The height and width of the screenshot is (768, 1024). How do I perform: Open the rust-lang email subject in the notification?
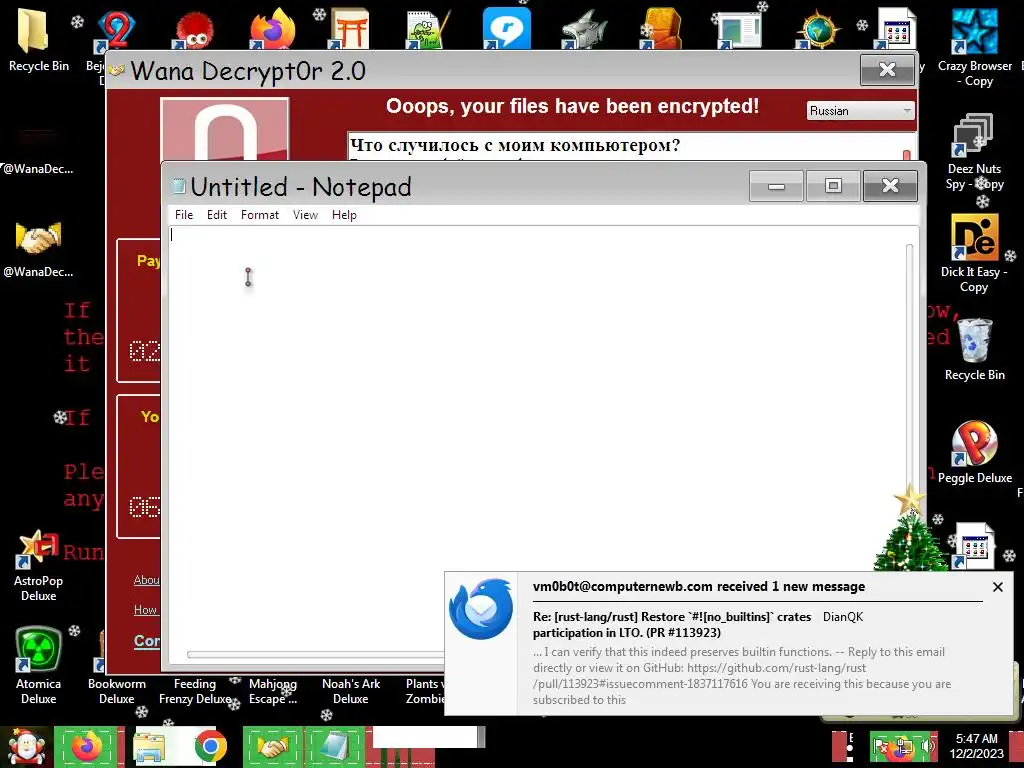[x=672, y=624]
